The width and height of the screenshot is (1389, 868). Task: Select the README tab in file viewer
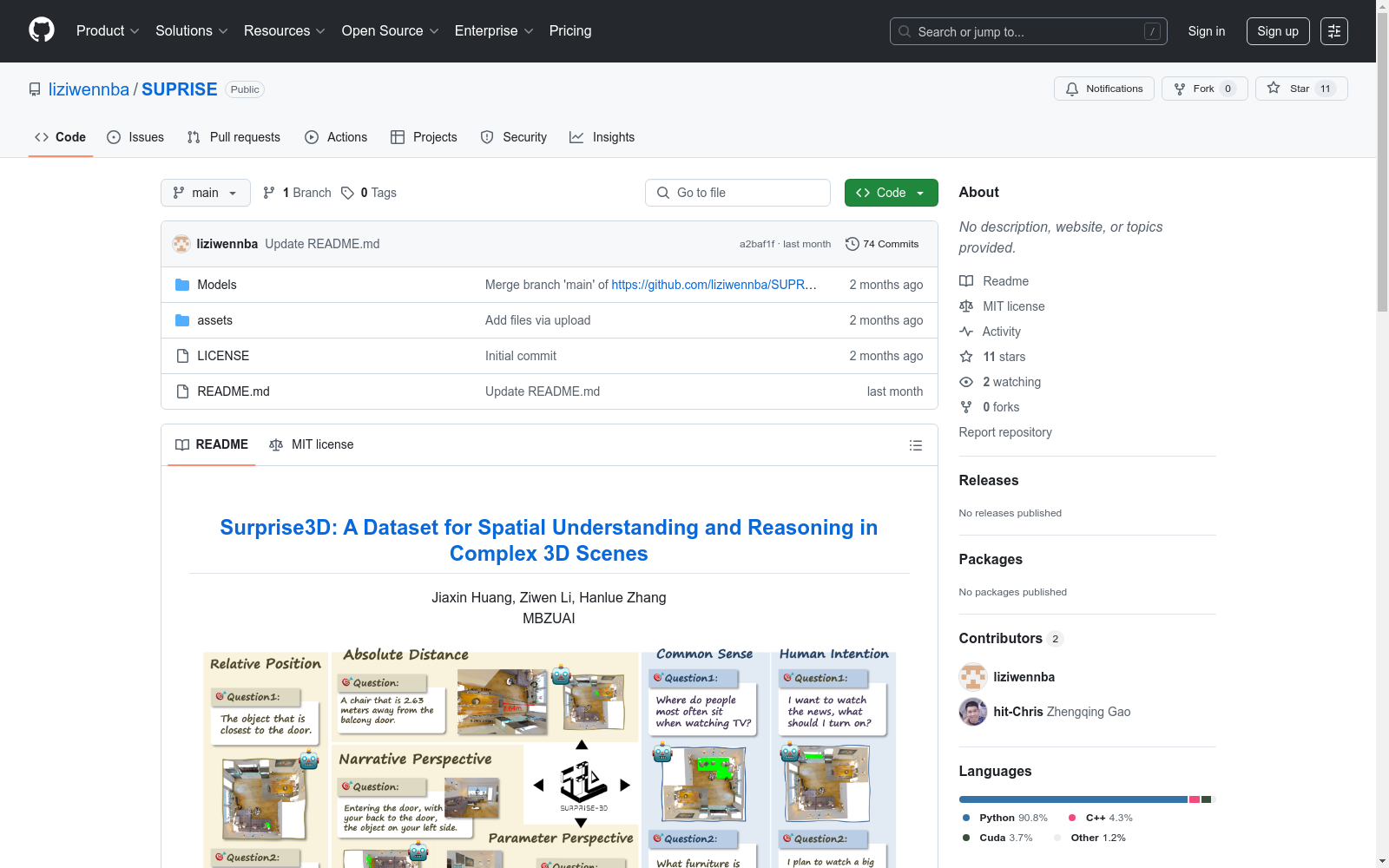click(212, 444)
